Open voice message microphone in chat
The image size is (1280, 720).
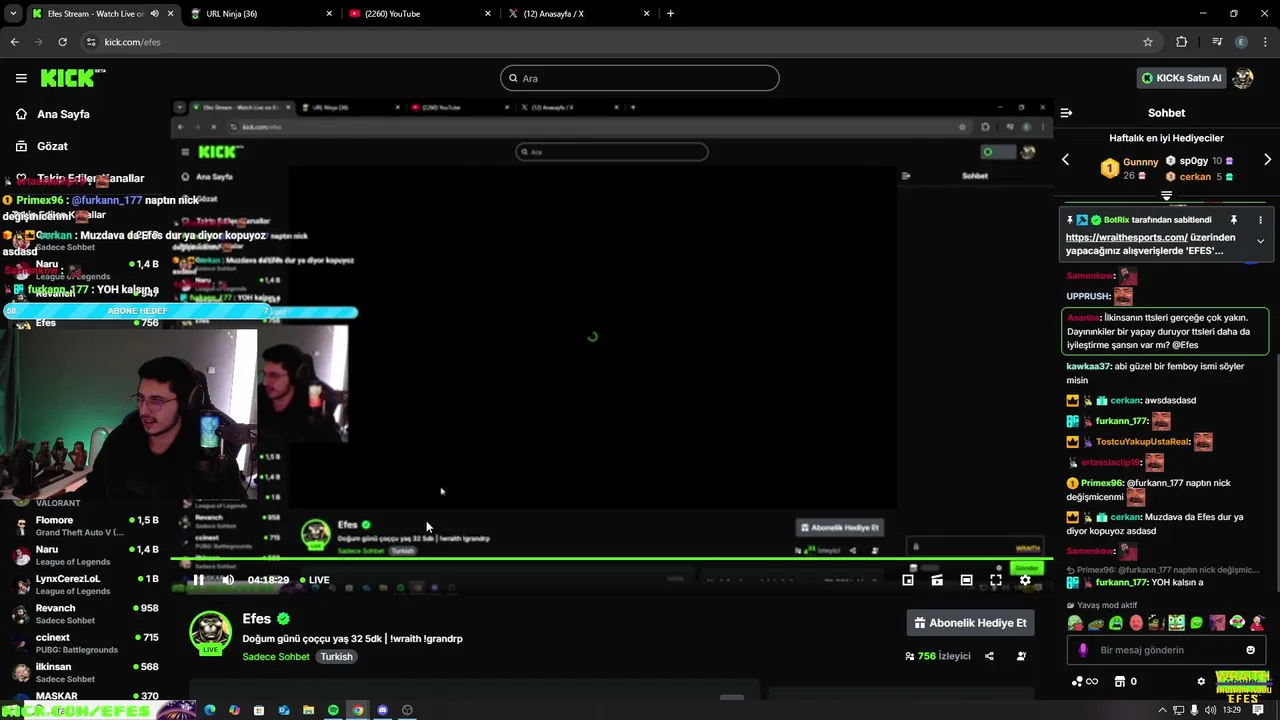point(1083,650)
